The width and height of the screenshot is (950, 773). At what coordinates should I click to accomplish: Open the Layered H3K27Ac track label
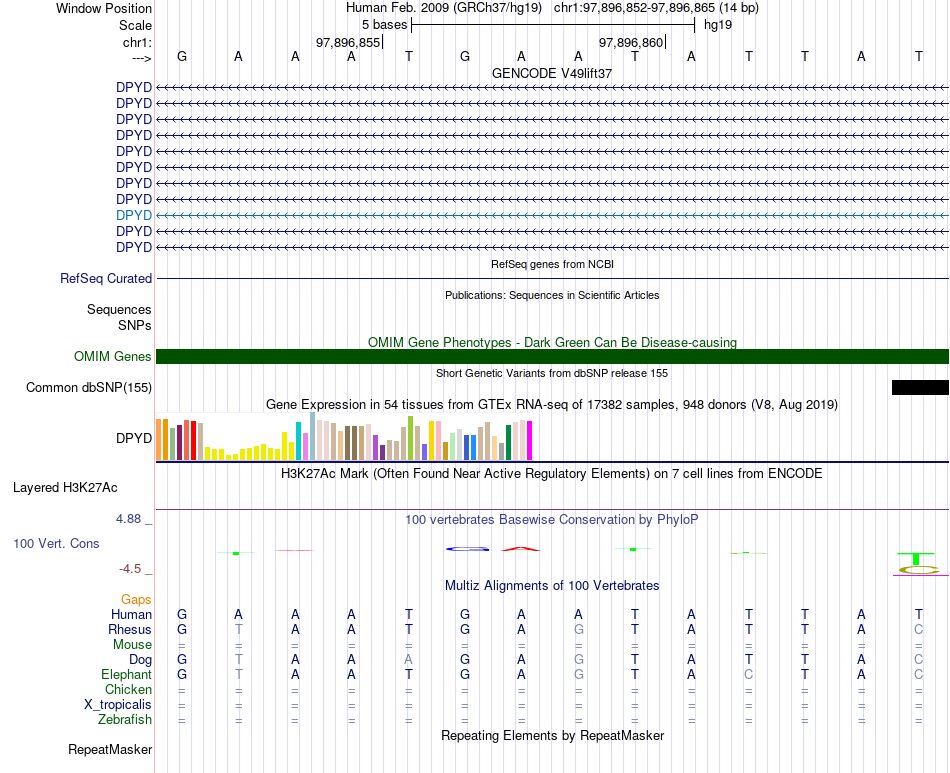65,488
